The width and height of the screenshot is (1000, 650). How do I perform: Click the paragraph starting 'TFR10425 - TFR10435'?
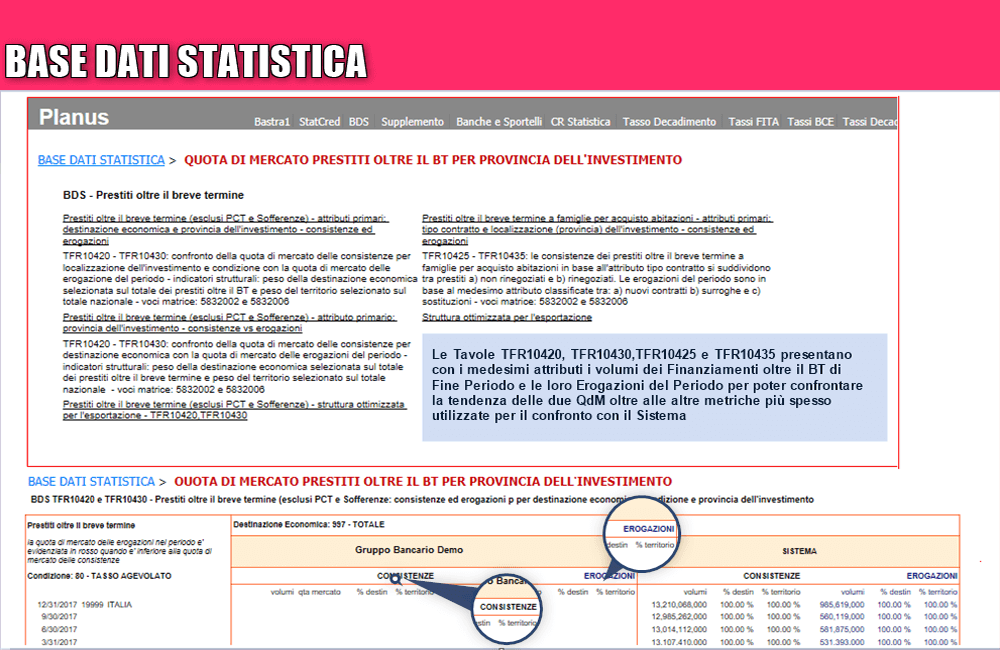click(x=596, y=279)
